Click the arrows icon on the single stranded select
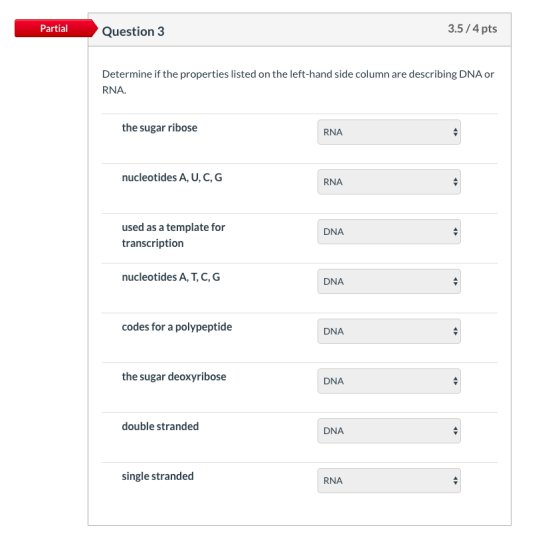Image resolution: width=560 pixels, height=535 pixels. (455, 481)
